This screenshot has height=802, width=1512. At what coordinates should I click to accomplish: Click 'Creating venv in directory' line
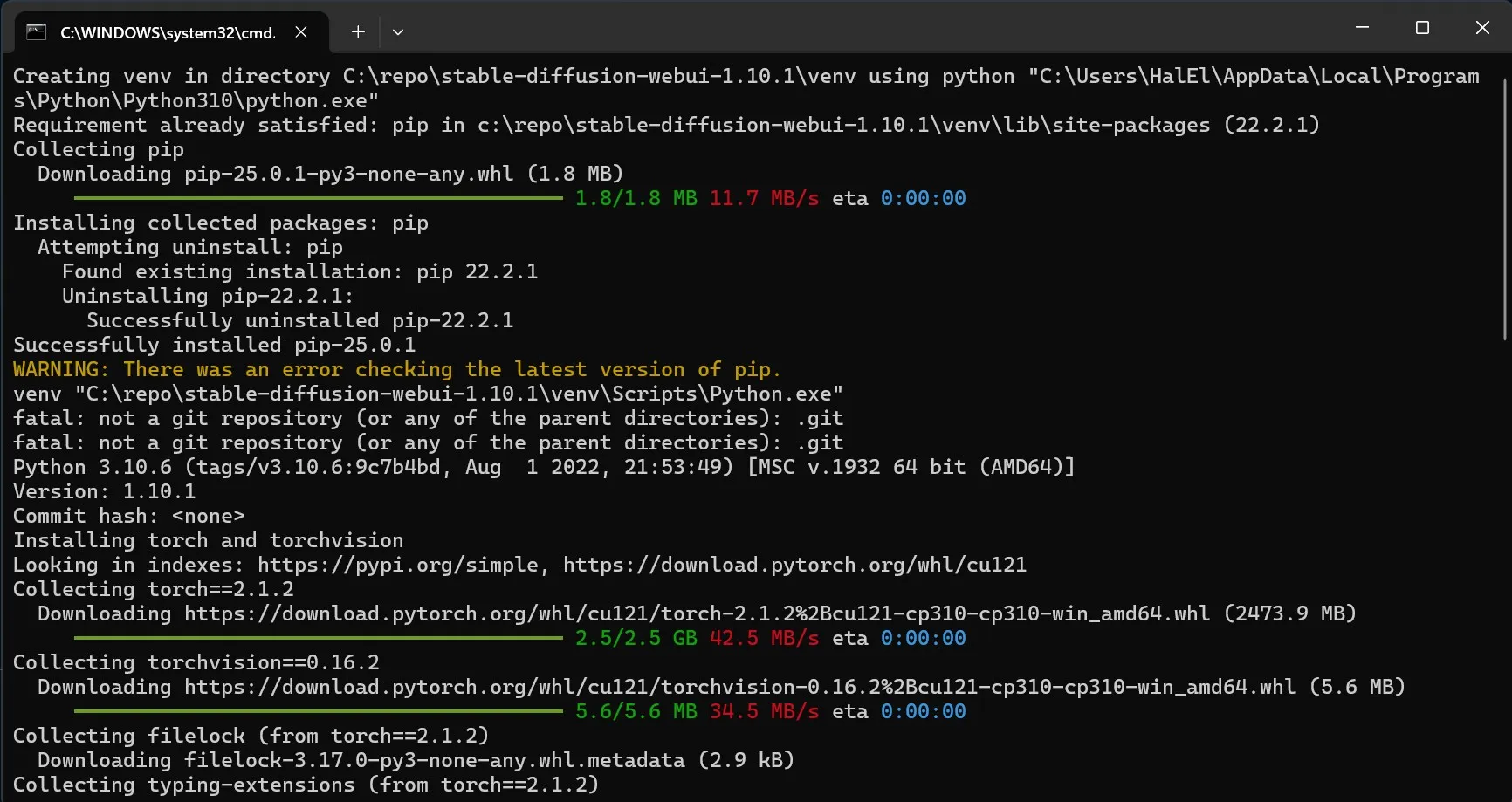click(x=746, y=88)
